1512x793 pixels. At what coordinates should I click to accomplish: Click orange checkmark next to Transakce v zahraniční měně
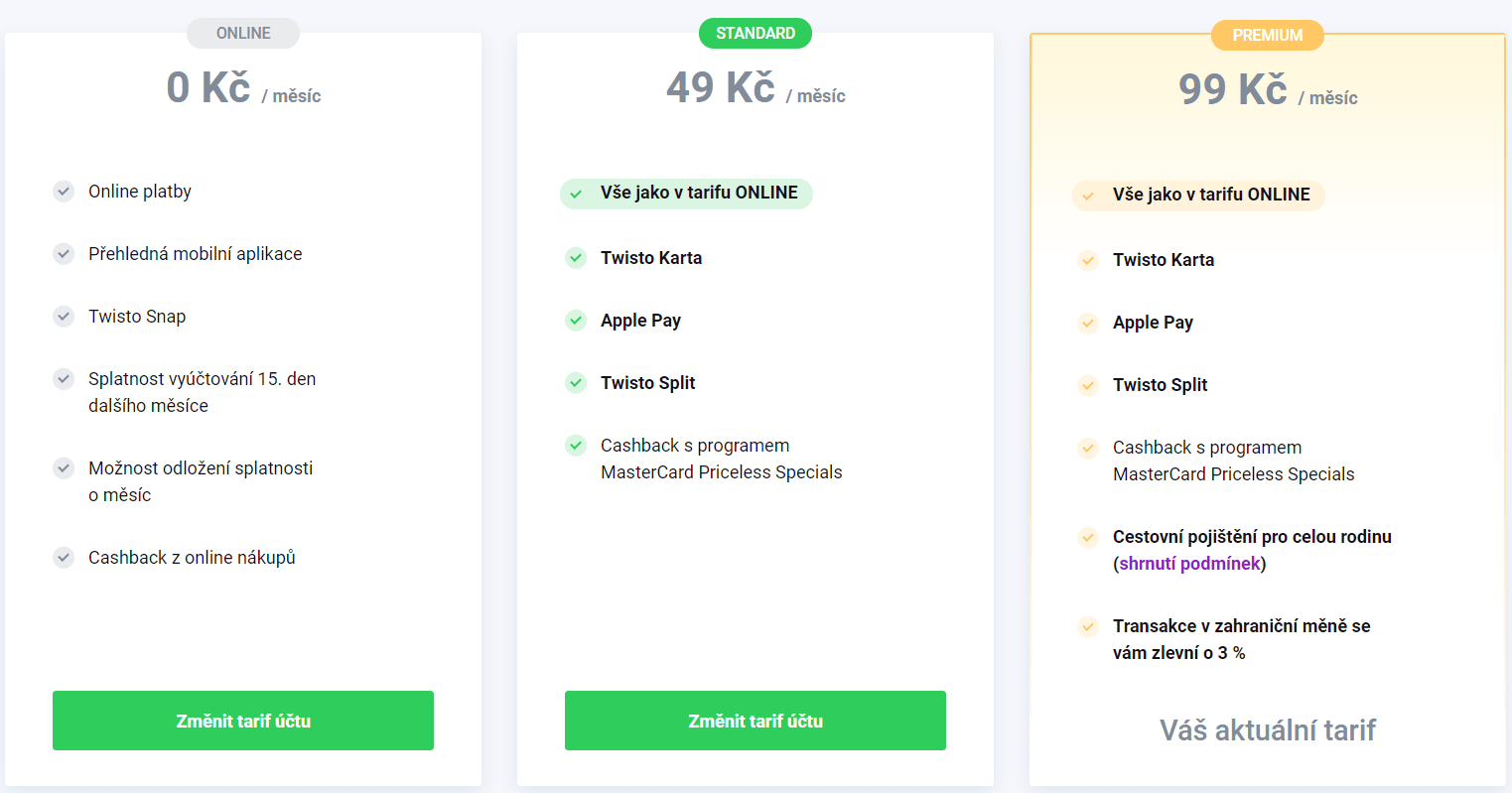(x=1088, y=627)
